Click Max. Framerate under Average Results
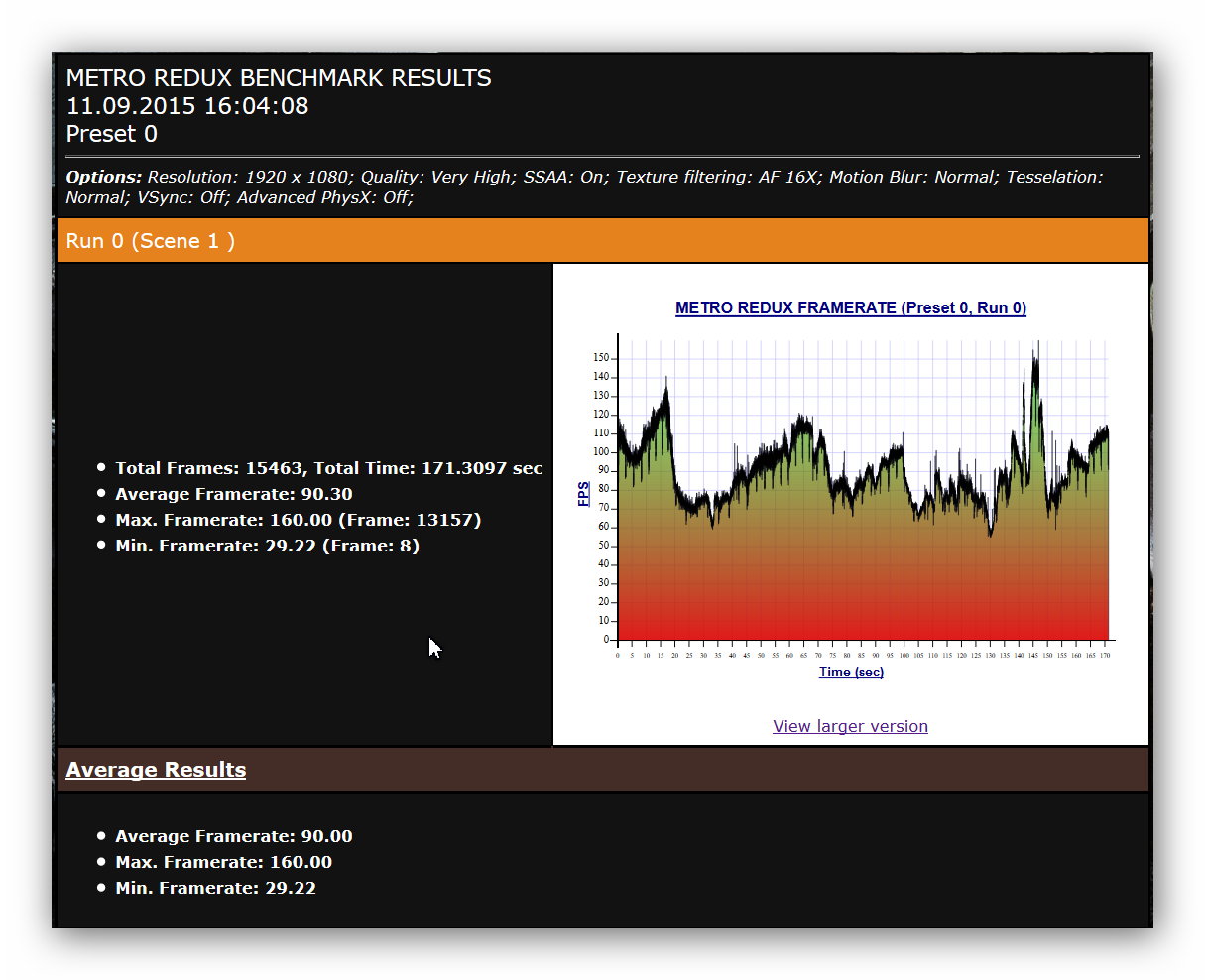This screenshot has width=1205, height=980. pyautogui.click(x=223, y=862)
